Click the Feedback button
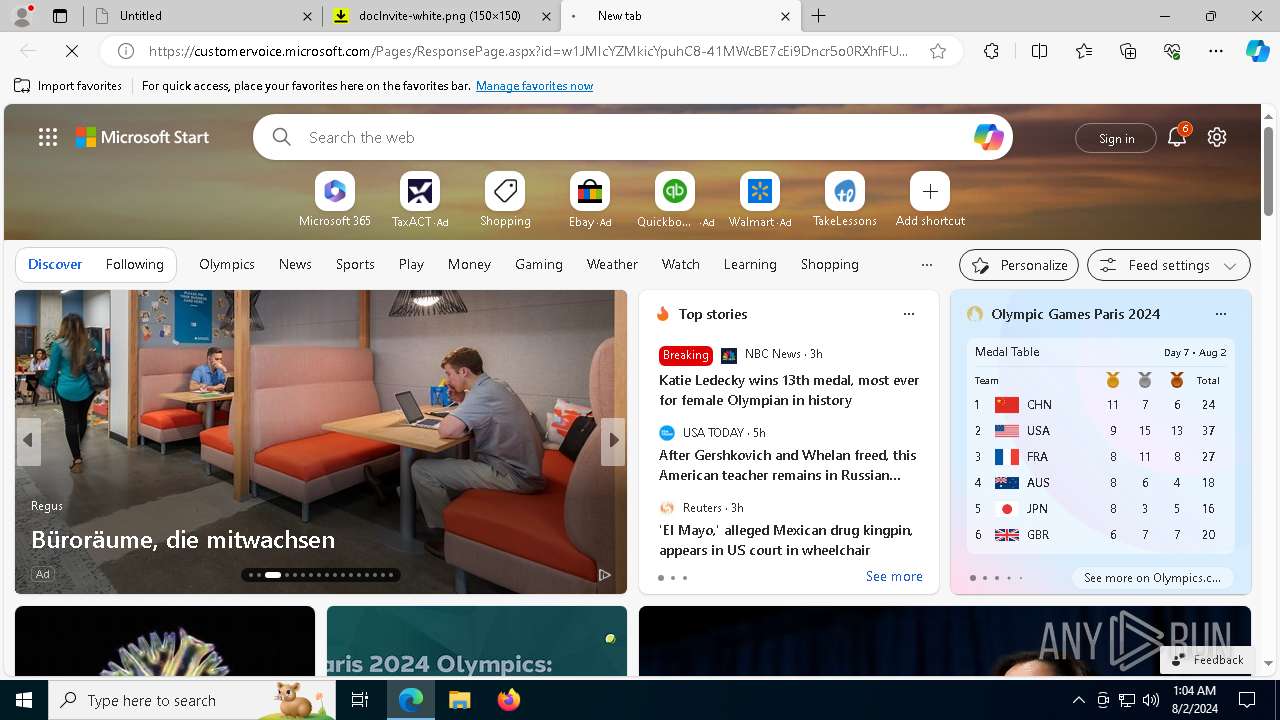The width and height of the screenshot is (1280, 720). [1207, 660]
